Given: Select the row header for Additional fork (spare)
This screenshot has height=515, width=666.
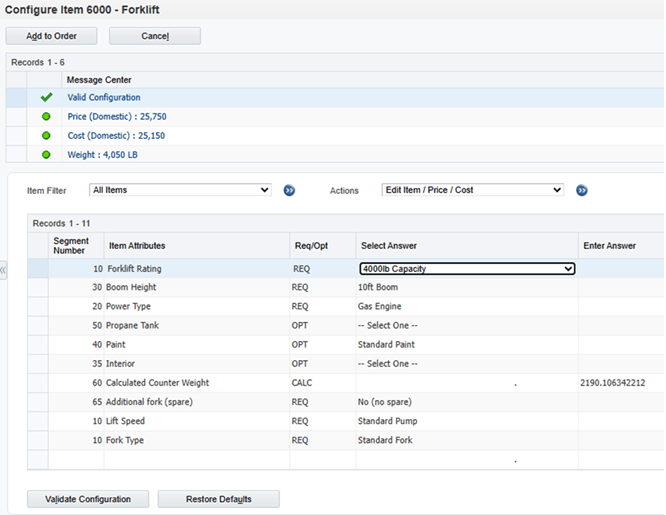Looking at the screenshot, I should [x=38, y=402].
